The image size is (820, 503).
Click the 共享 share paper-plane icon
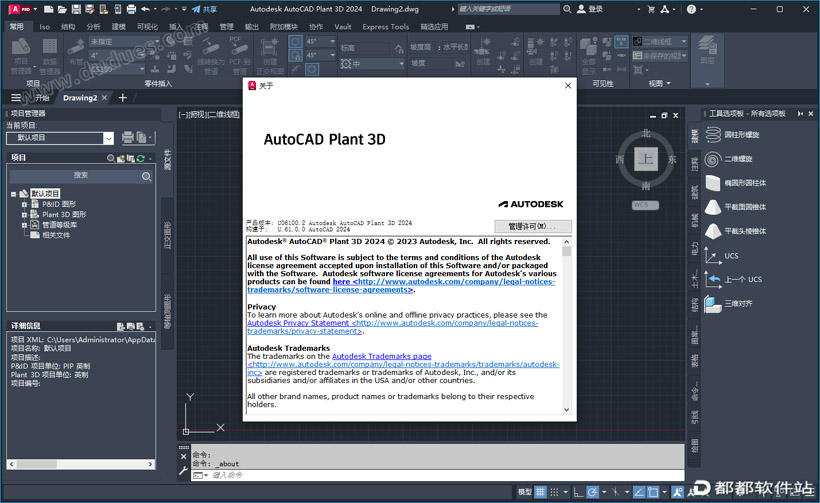204,9
